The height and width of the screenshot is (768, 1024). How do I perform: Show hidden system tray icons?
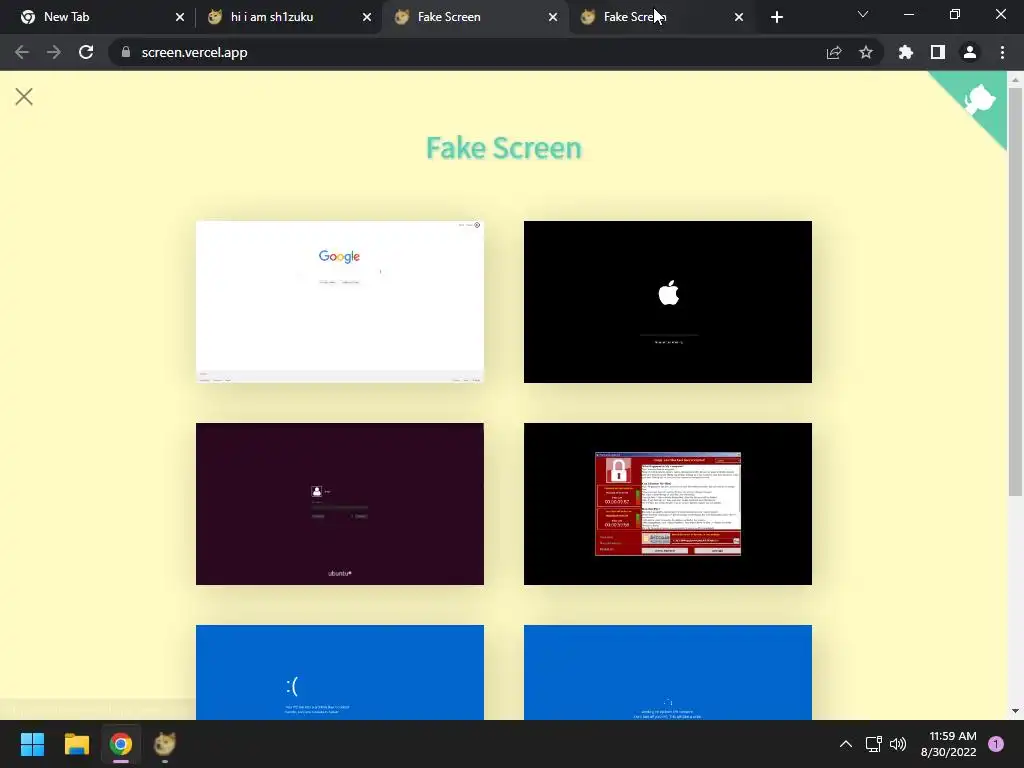(846, 744)
